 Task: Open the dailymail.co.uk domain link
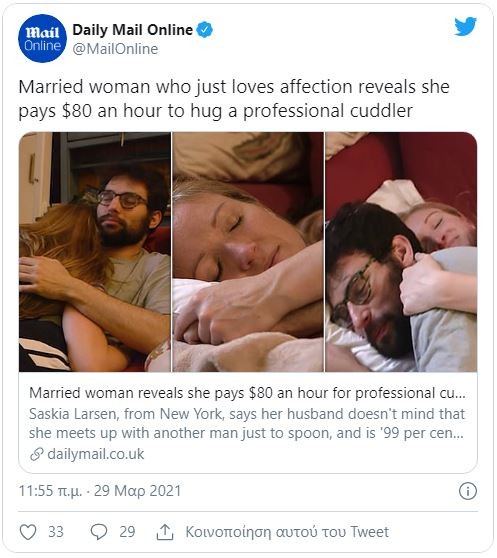(96, 454)
